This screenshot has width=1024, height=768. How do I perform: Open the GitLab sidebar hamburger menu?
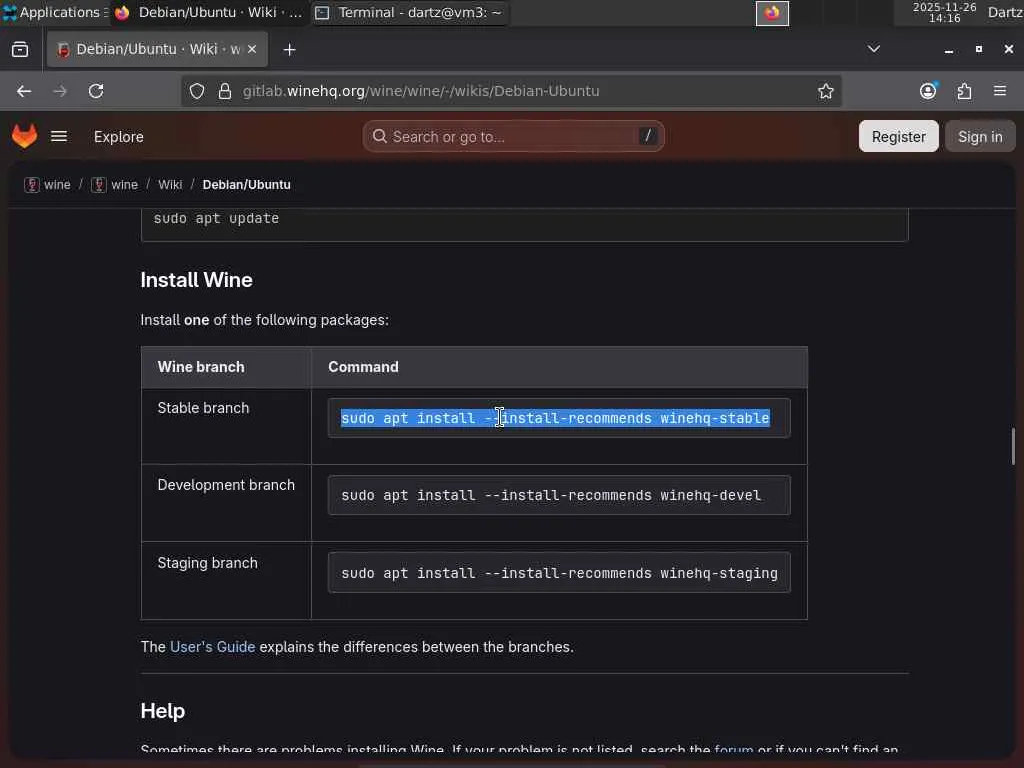(x=59, y=136)
